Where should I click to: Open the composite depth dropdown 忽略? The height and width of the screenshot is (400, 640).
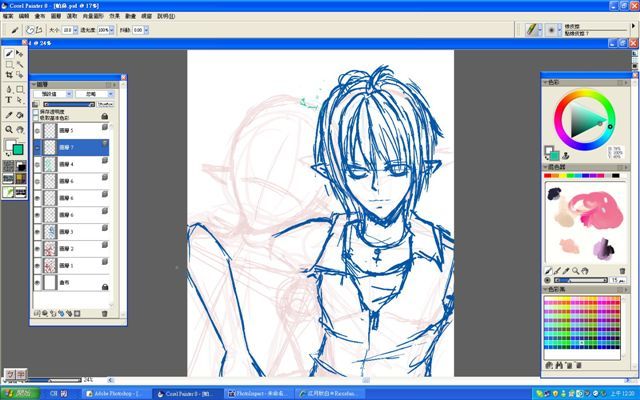(95, 94)
